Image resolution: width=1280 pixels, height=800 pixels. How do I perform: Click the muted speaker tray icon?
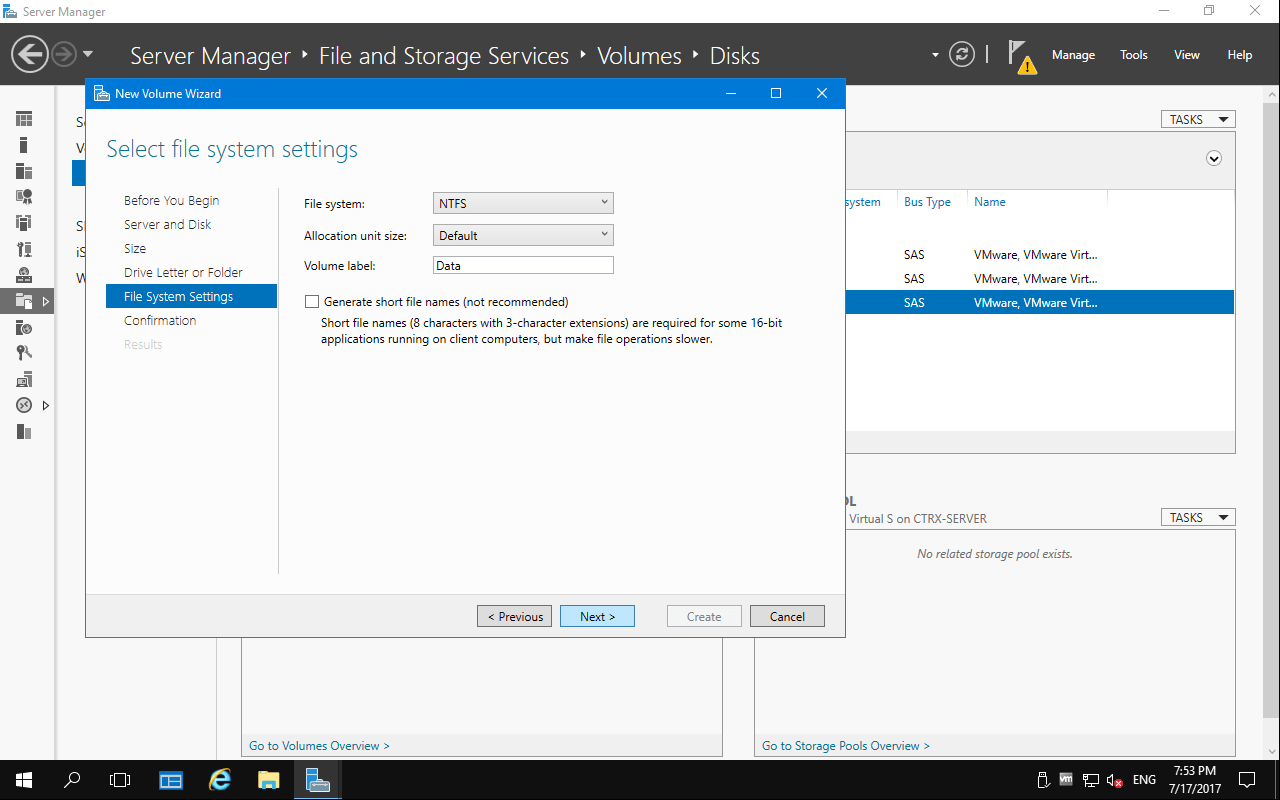(x=1116, y=780)
